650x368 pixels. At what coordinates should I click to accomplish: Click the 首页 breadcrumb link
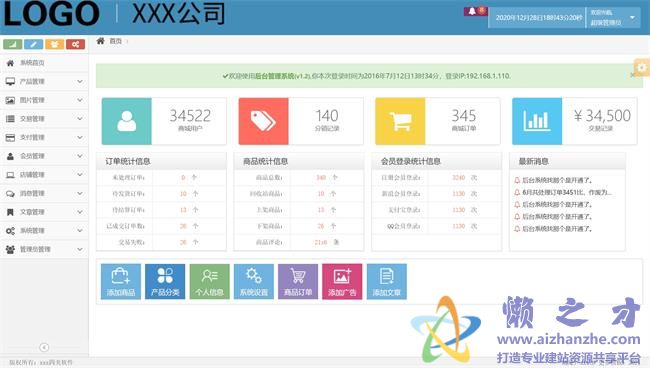click(116, 41)
